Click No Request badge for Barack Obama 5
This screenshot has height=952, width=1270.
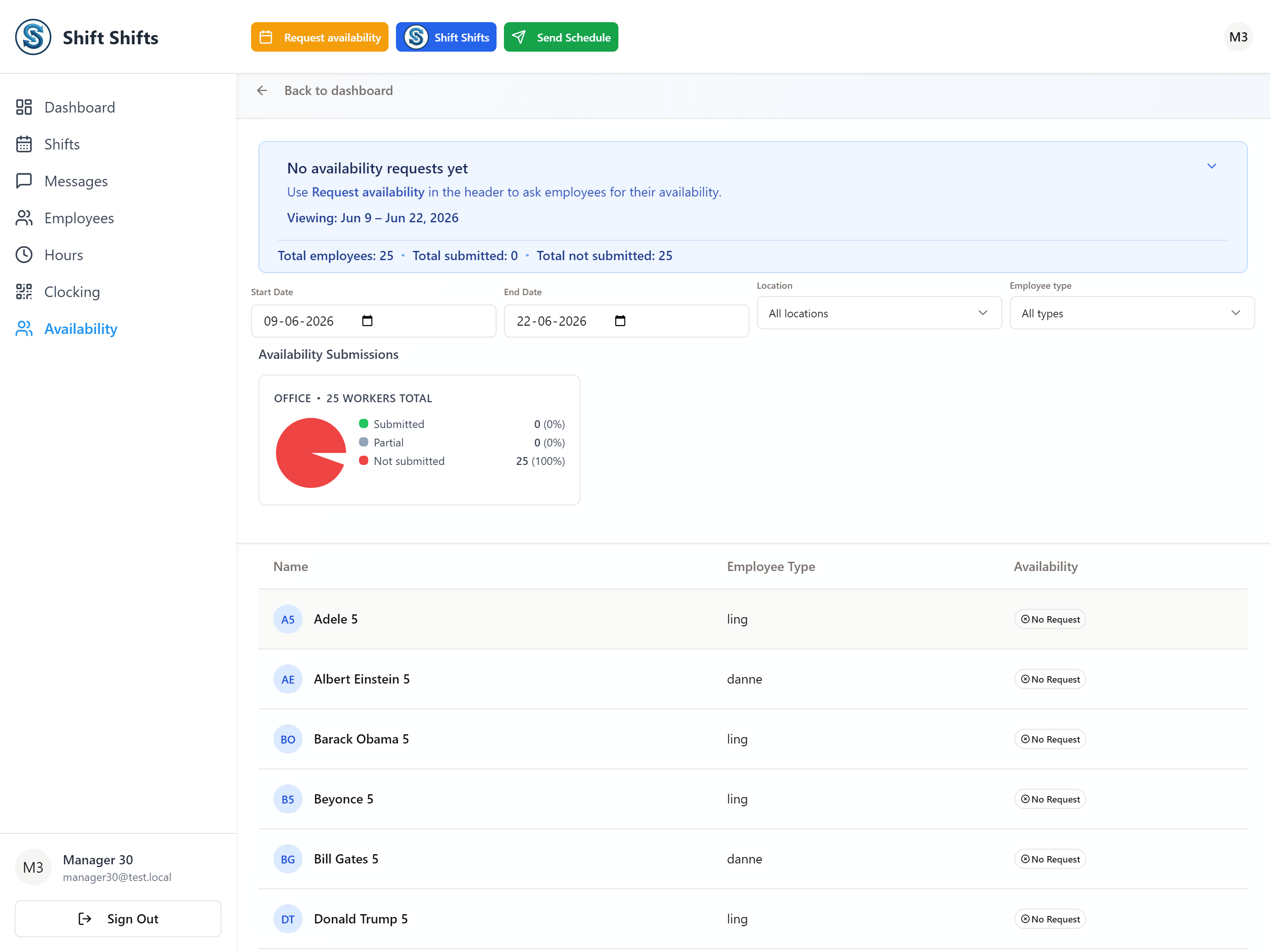click(x=1050, y=739)
